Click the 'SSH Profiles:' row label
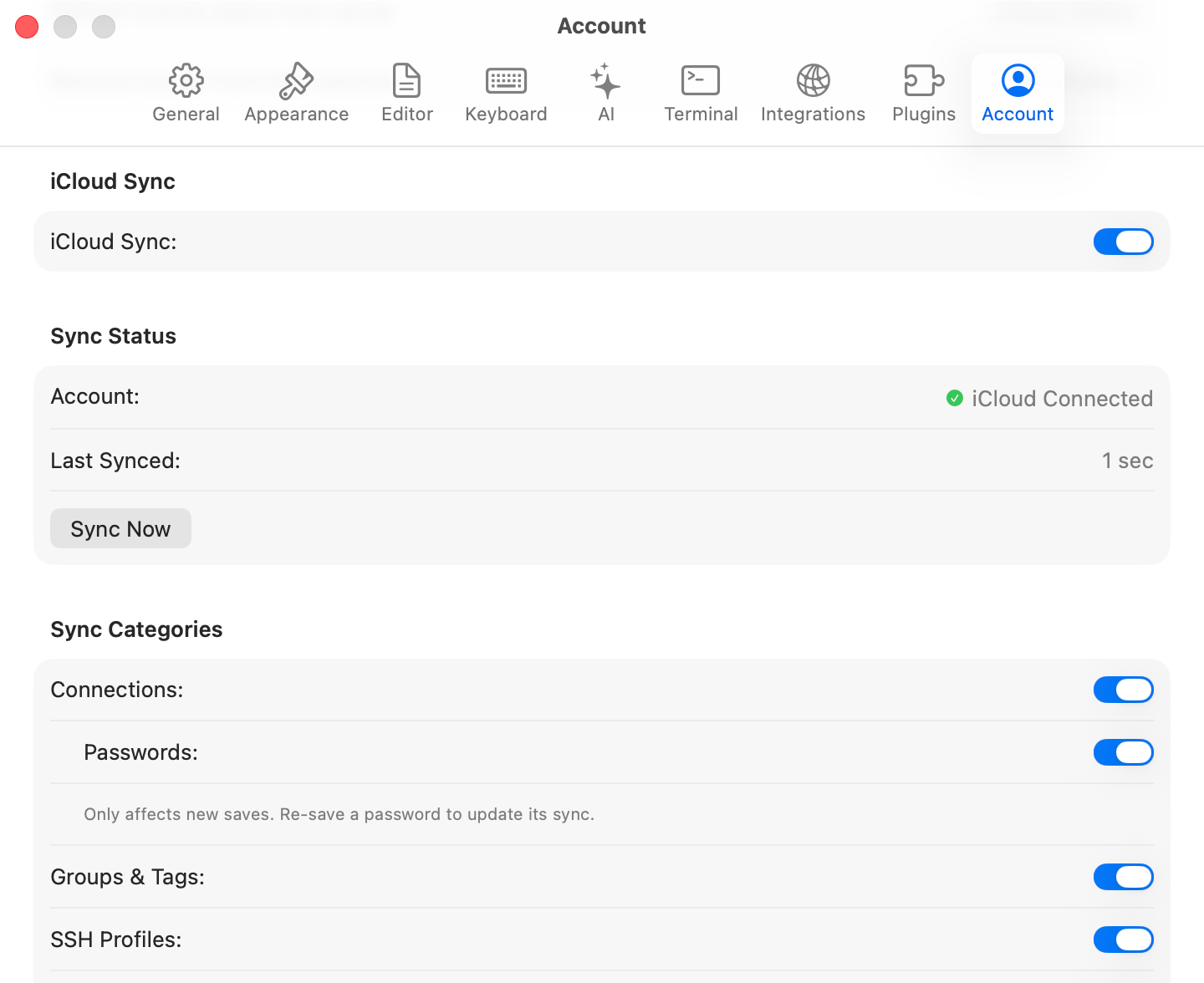 (116, 940)
